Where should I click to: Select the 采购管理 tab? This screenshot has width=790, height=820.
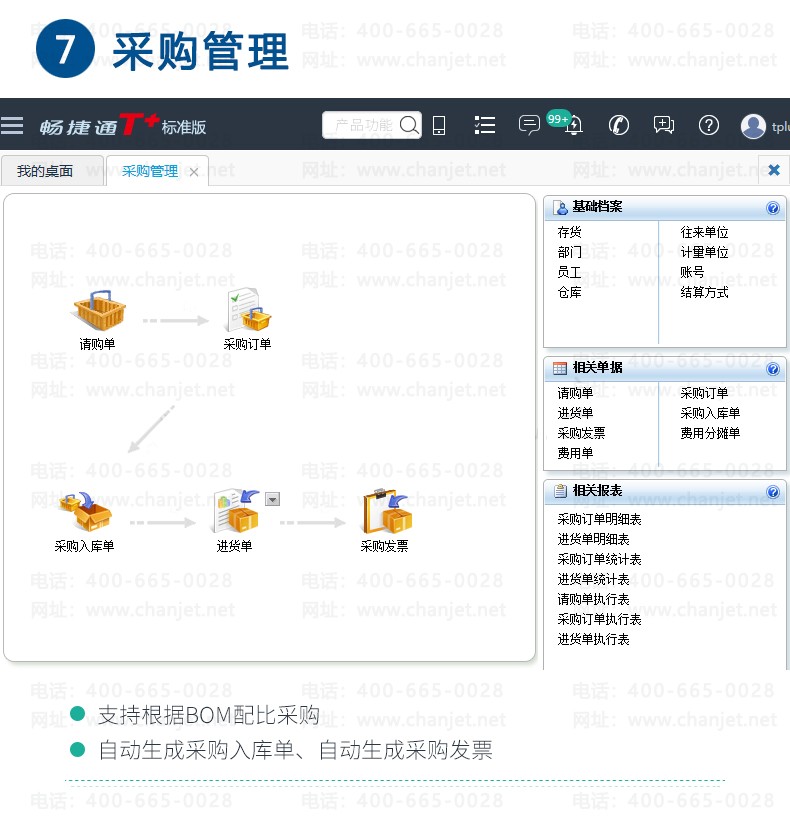click(150, 171)
